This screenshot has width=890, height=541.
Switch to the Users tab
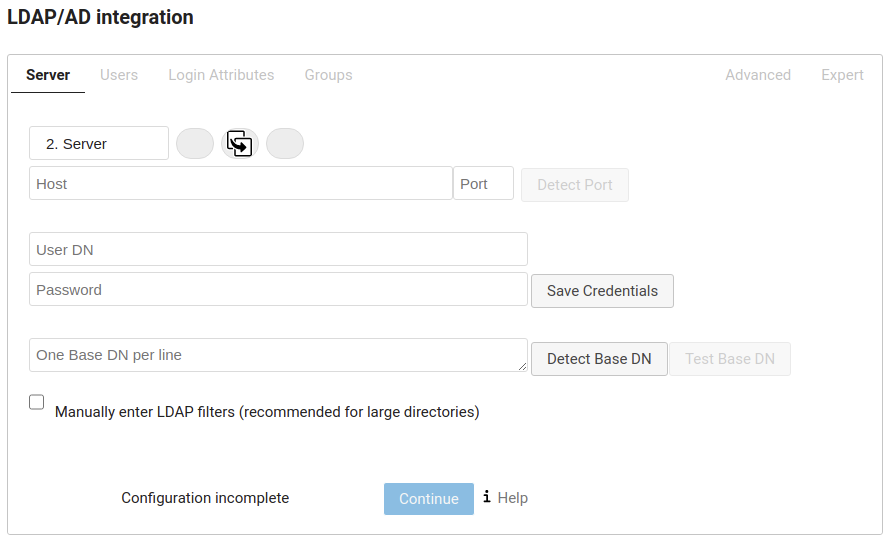[x=119, y=75]
